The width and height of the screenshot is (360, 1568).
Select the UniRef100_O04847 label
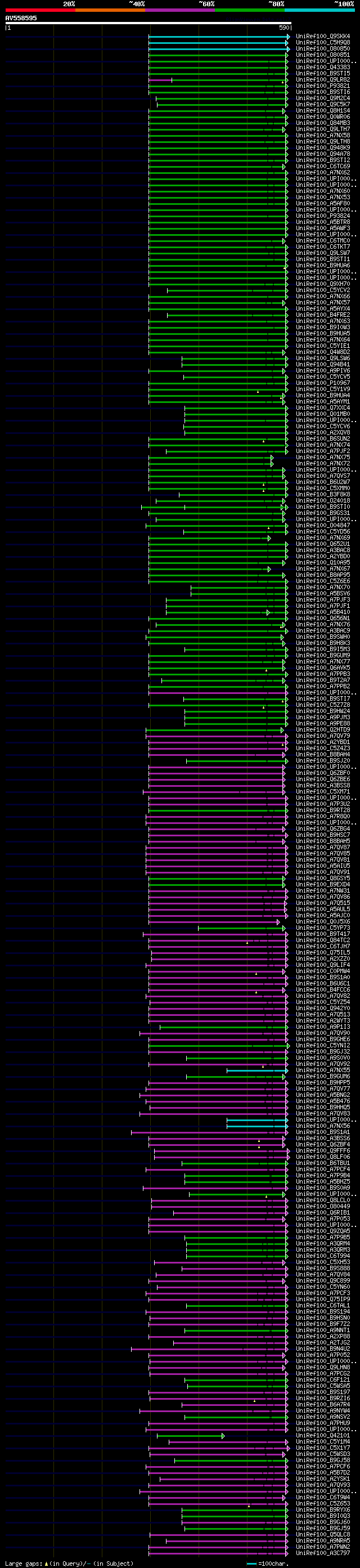(323, 526)
